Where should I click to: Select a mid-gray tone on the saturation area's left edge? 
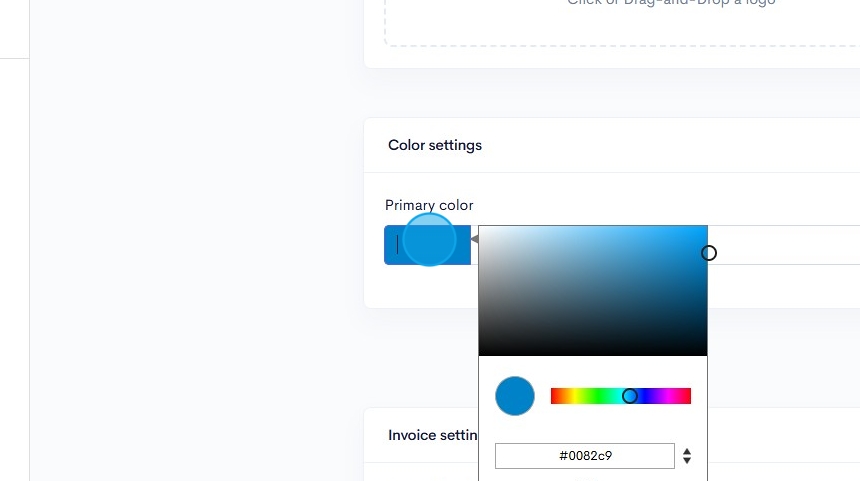point(481,290)
